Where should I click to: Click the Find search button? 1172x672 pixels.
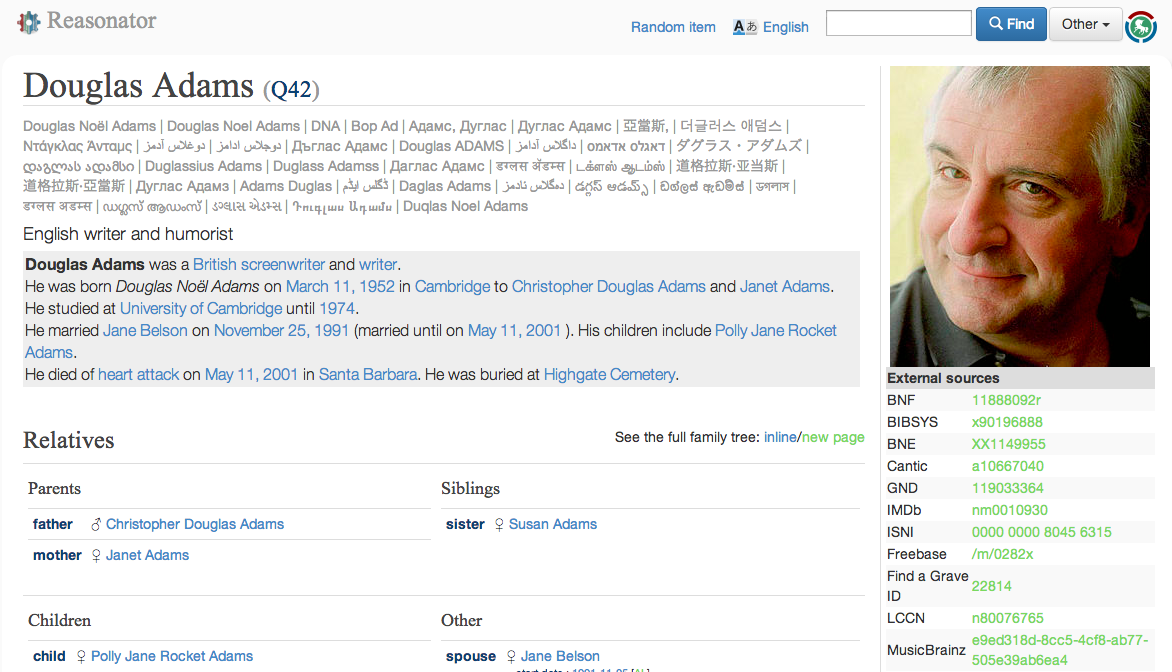(1011, 24)
